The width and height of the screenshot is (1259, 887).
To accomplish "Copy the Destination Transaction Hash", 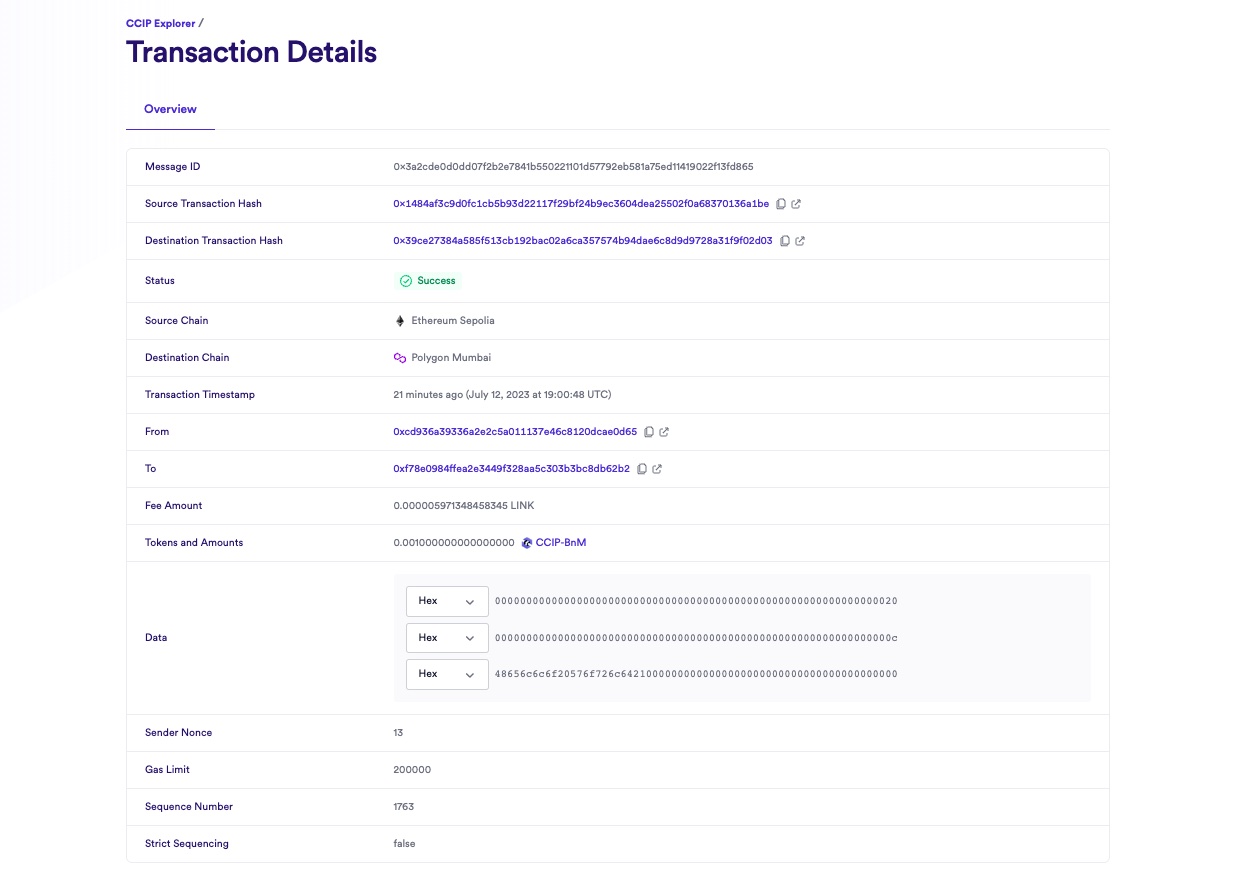I will [785, 241].
